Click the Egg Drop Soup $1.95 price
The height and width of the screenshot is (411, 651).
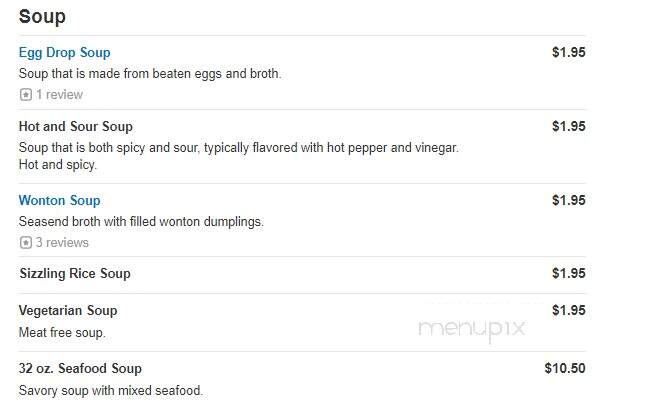click(568, 52)
